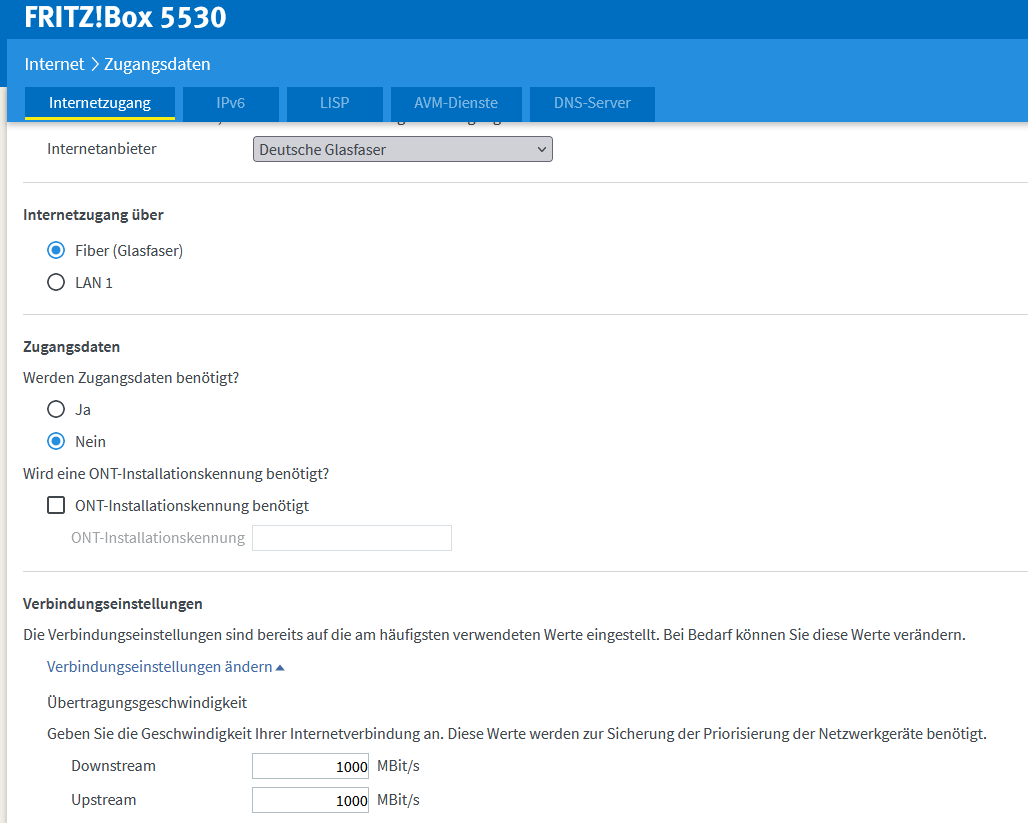Viewport: 1028px width, 823px height.
Task: Click the Übertragungsgeschwindigkeit label
Action: [x=147, y=703]
